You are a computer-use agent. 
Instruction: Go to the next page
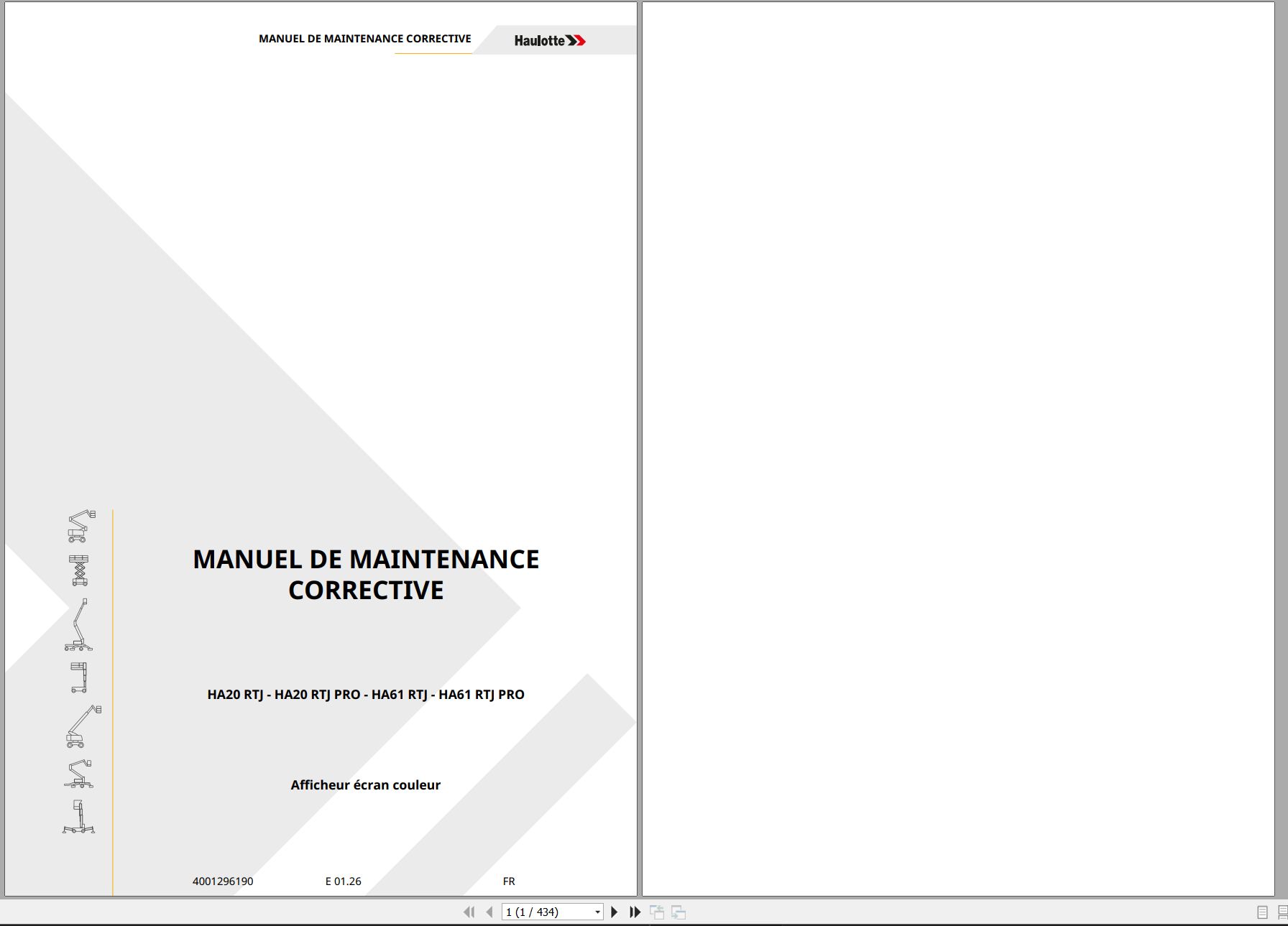coord(614,912)
